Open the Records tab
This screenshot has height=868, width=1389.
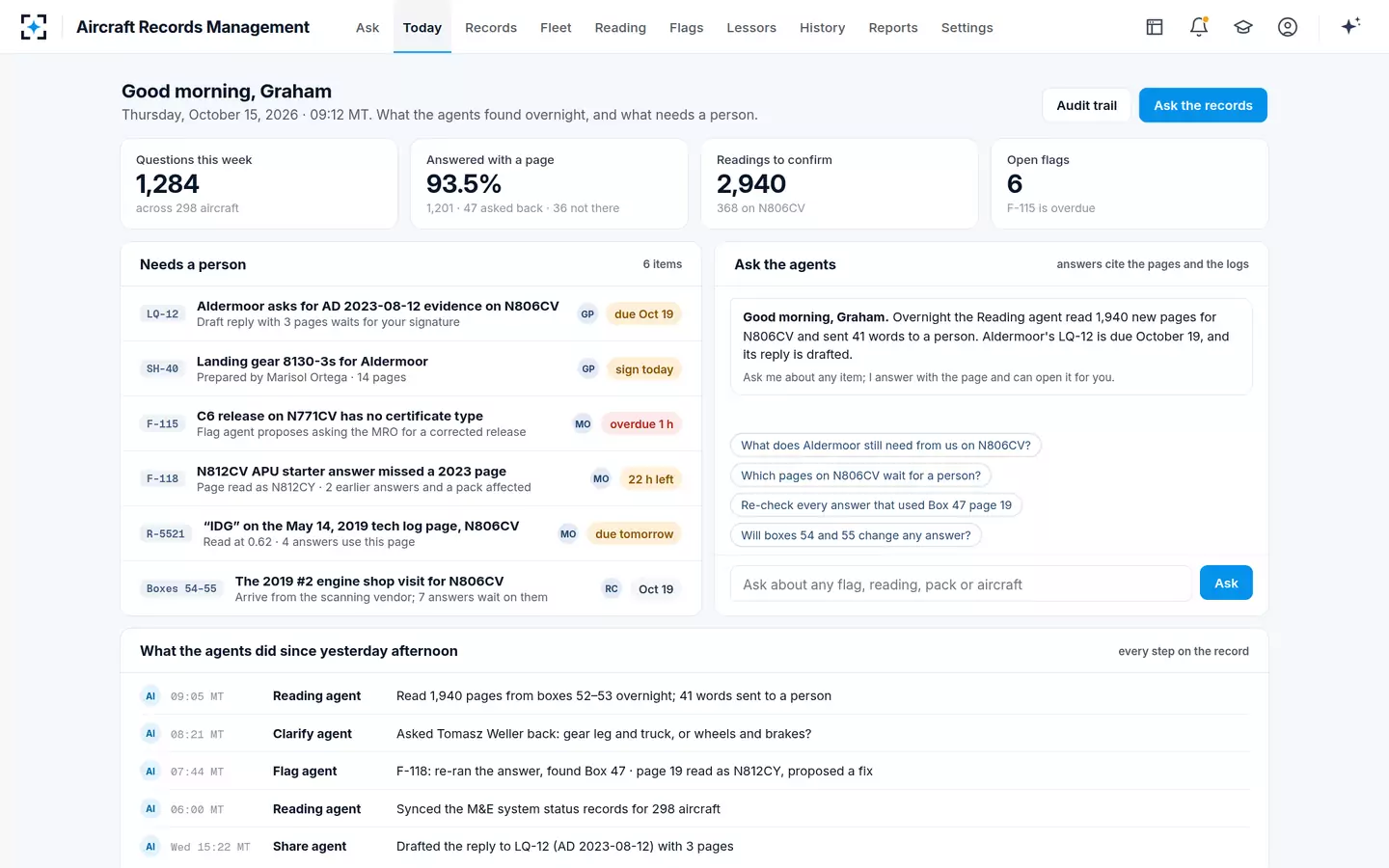tap(491, 28)
